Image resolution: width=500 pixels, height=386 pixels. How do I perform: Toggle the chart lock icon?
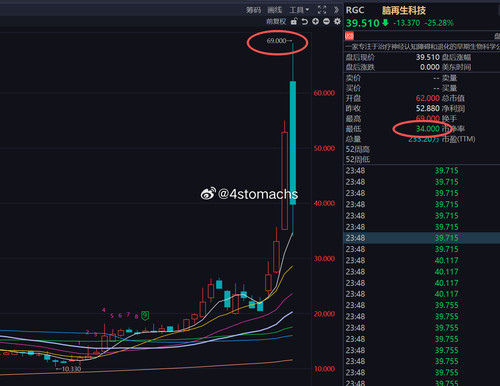[294, 22]
